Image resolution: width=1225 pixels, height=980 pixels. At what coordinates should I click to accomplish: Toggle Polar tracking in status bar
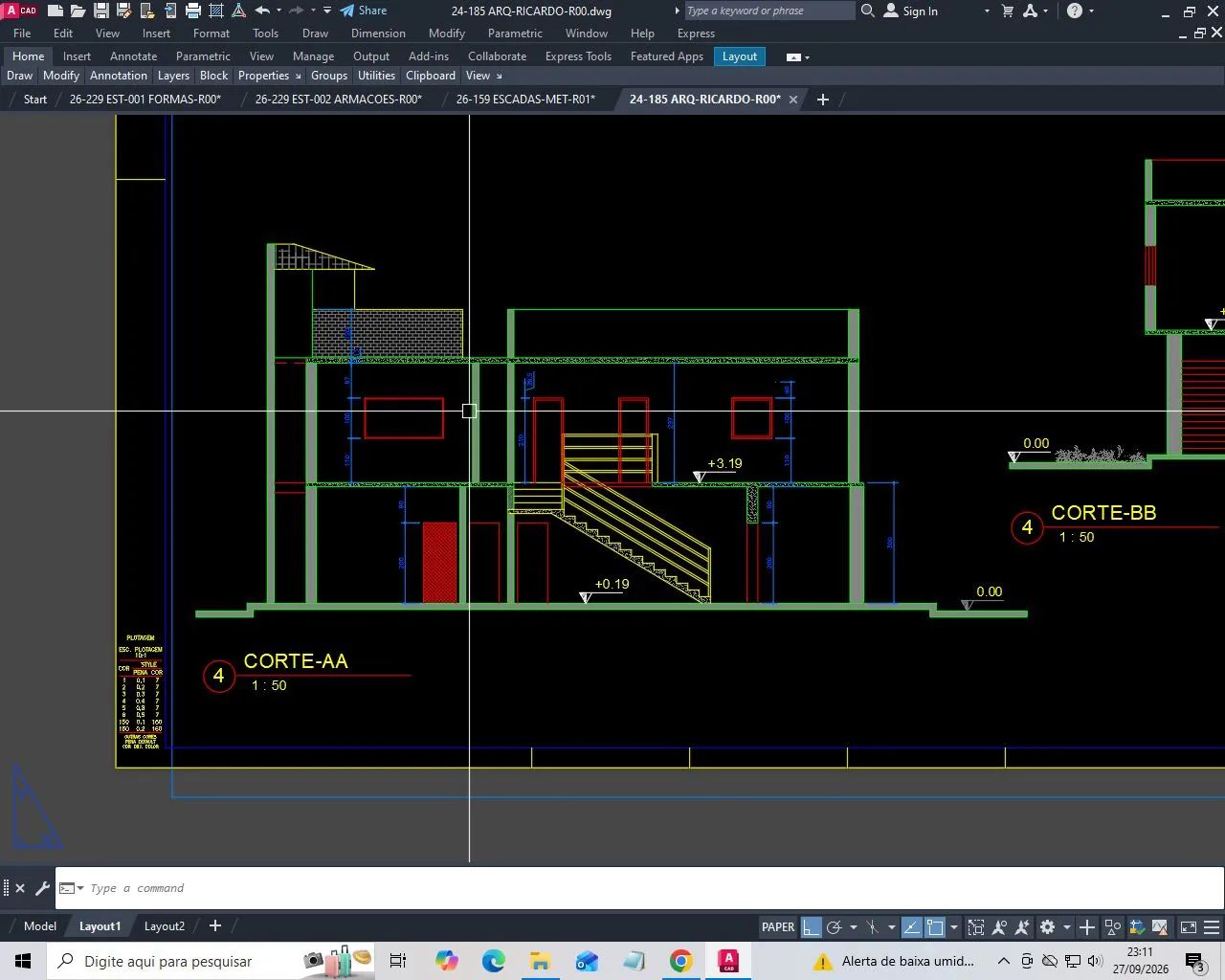point(834,926)
